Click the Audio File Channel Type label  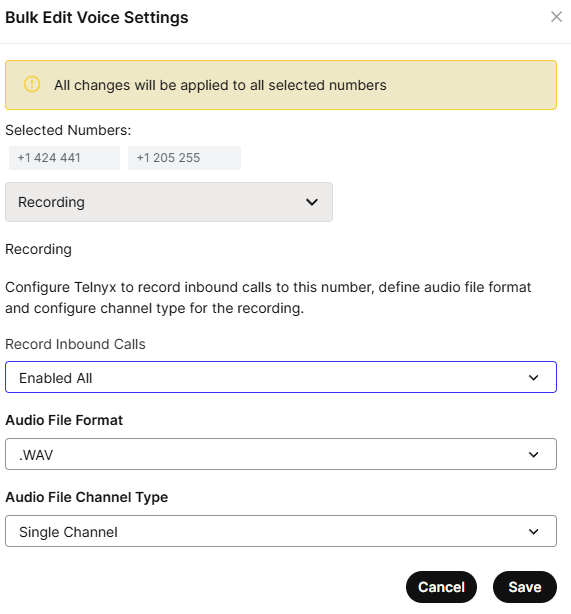click(87, 497)
